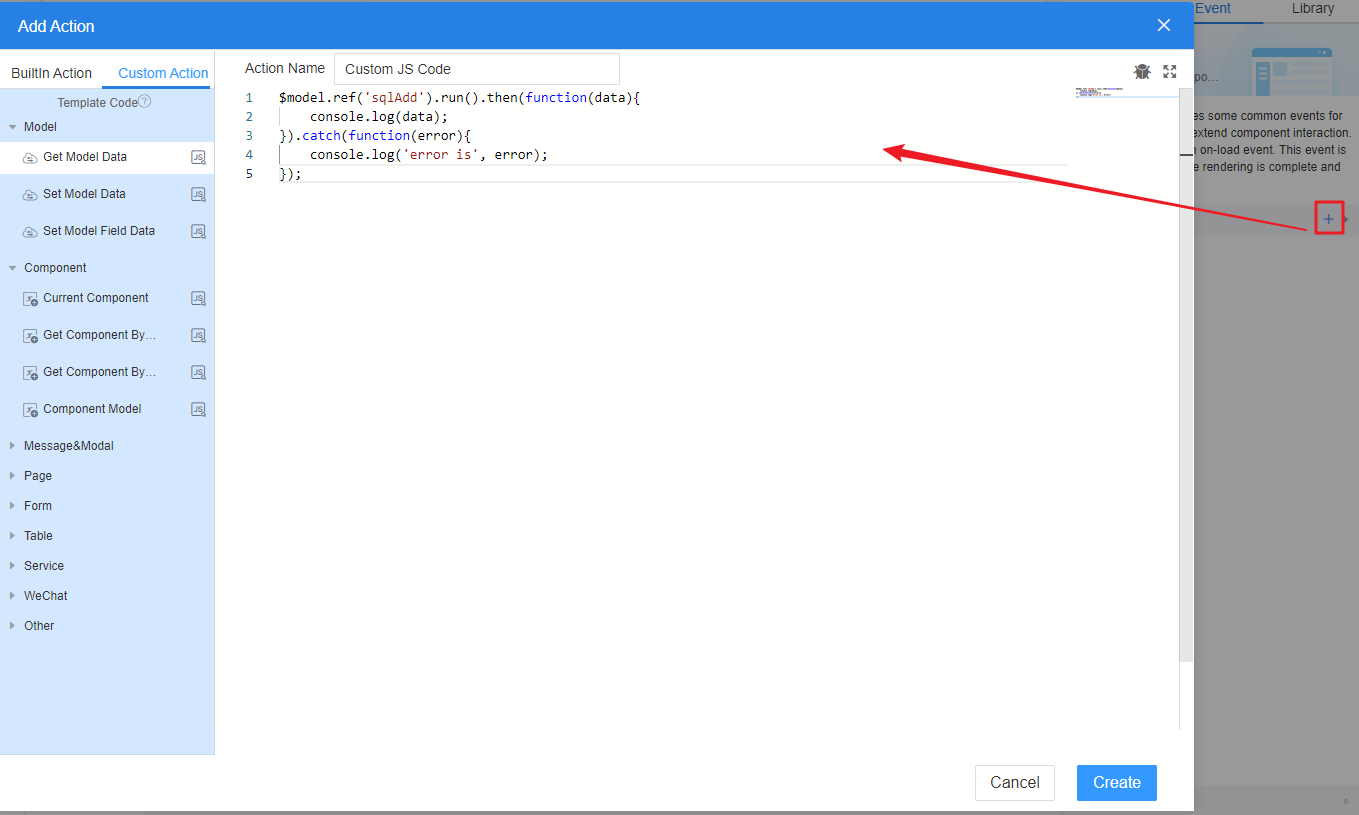Viewport: 1359px width, 815px height.
Task: Click JS icon beside first Get Component By row
Action: pos(198,336)
